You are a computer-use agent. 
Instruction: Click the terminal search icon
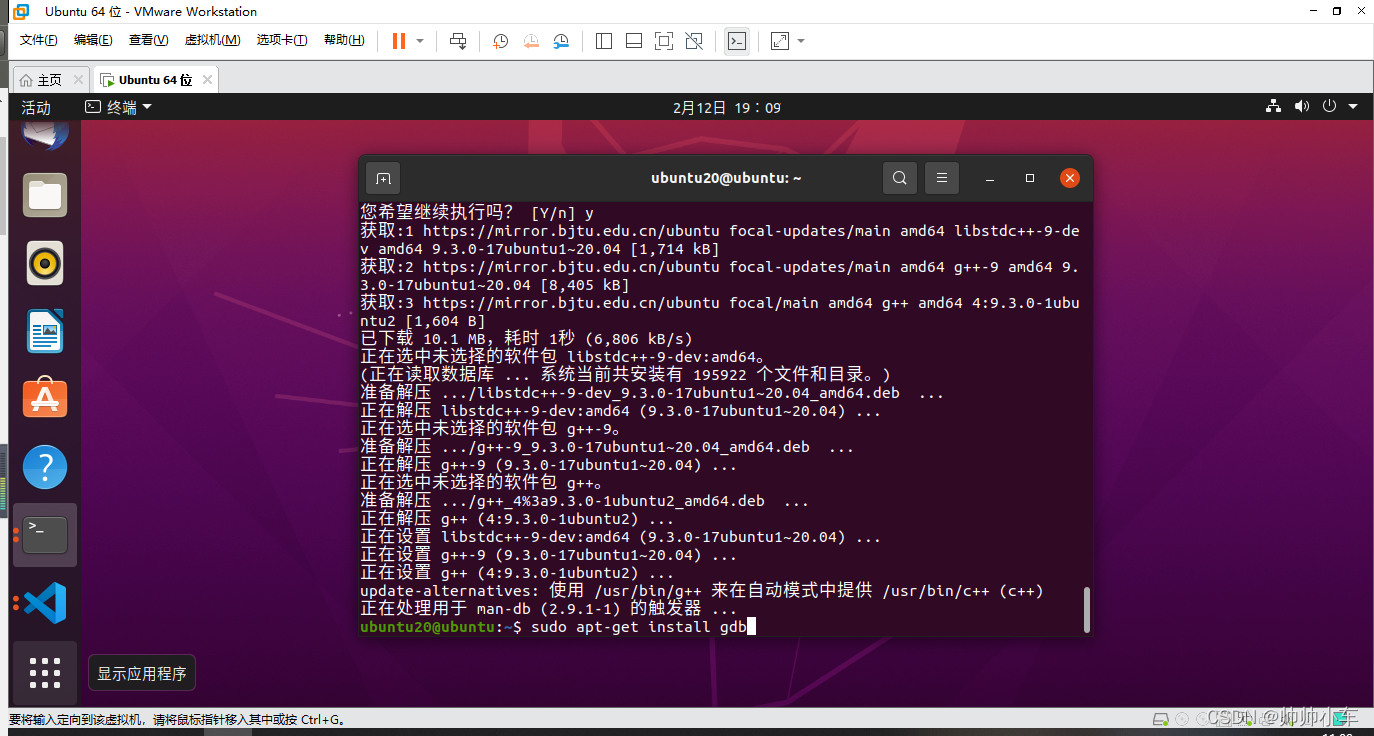(900, 178)
